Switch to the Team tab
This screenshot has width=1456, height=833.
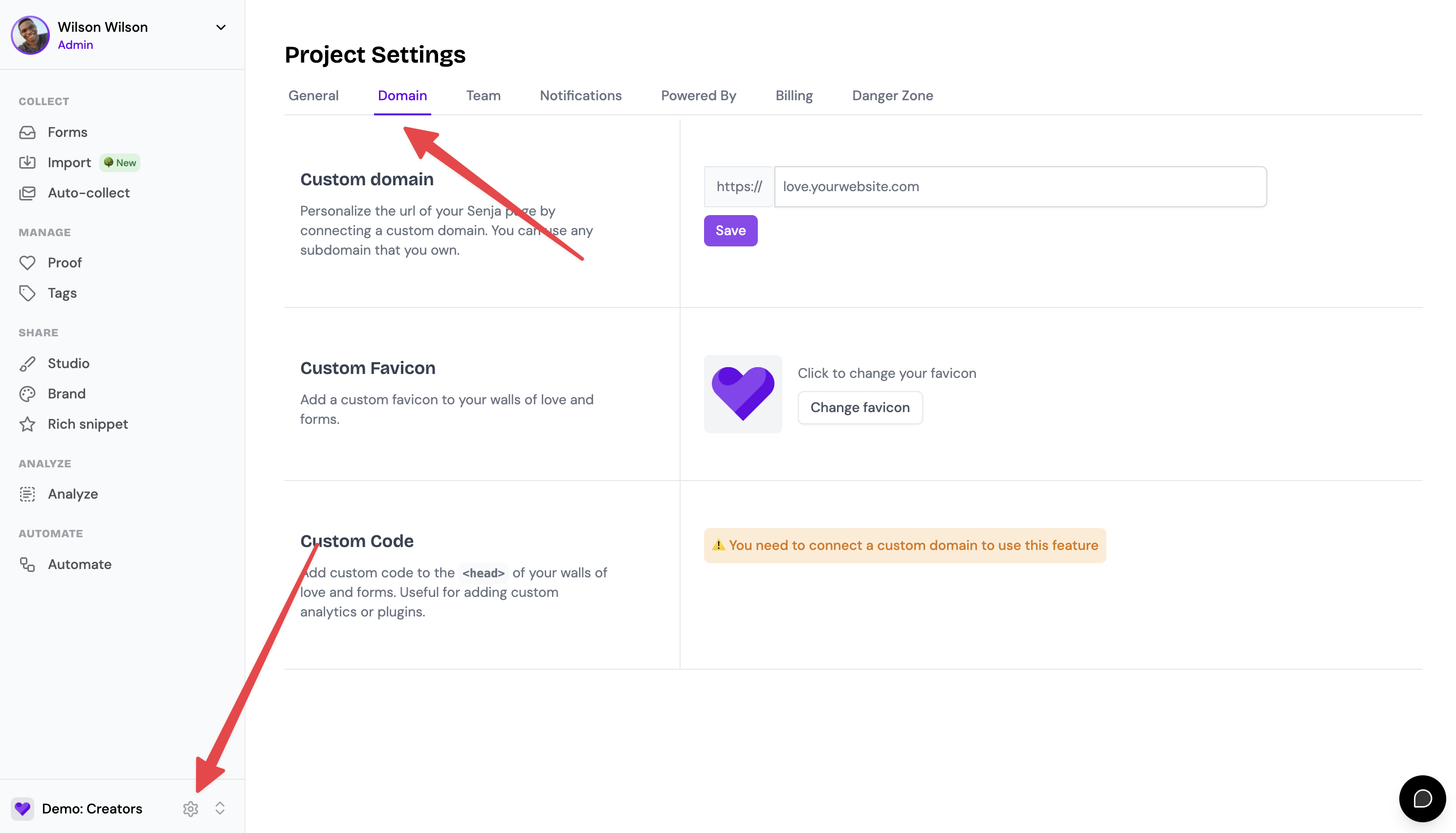[x=483, y=95]
